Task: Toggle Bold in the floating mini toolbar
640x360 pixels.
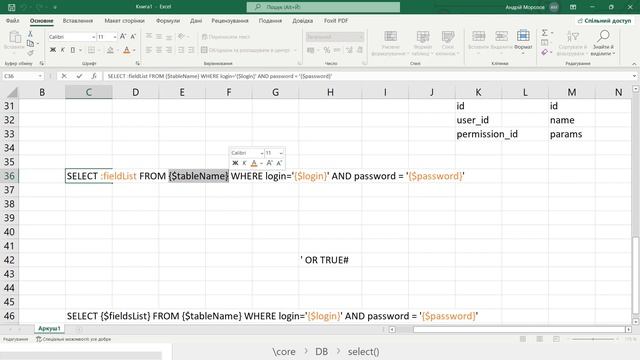Action: tap(235, 163)
